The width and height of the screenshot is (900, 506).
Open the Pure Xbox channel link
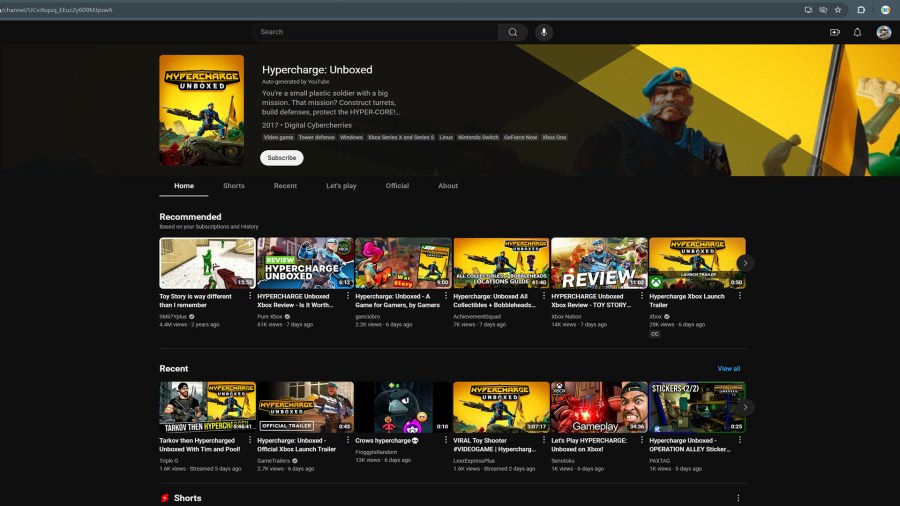270,317
